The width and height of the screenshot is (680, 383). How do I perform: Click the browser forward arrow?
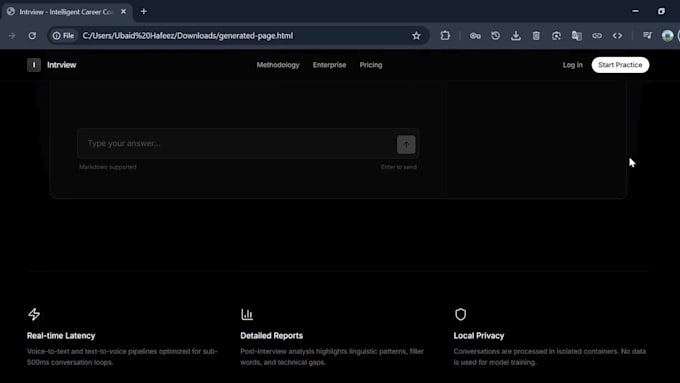(12, 36)
